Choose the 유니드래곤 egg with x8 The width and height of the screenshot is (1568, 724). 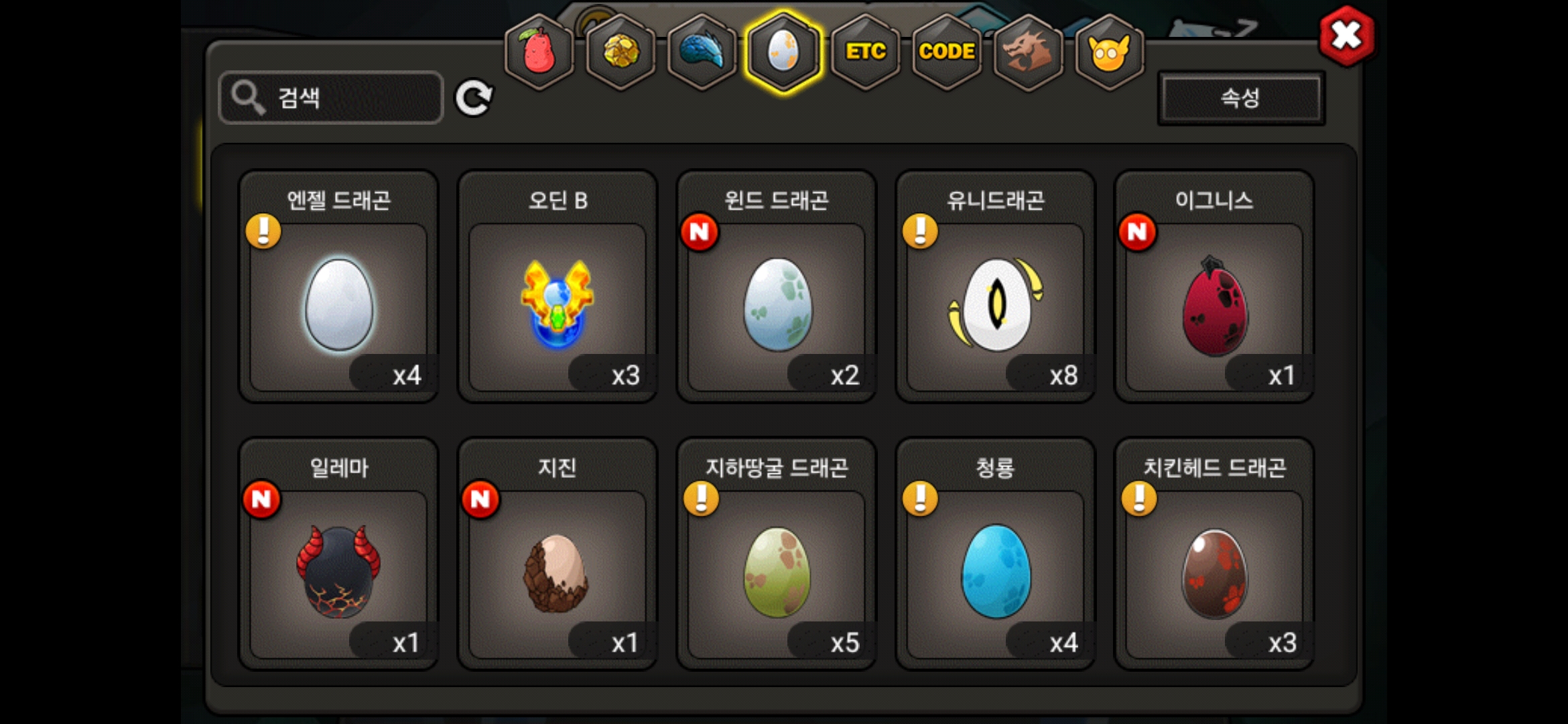point(995,287)
